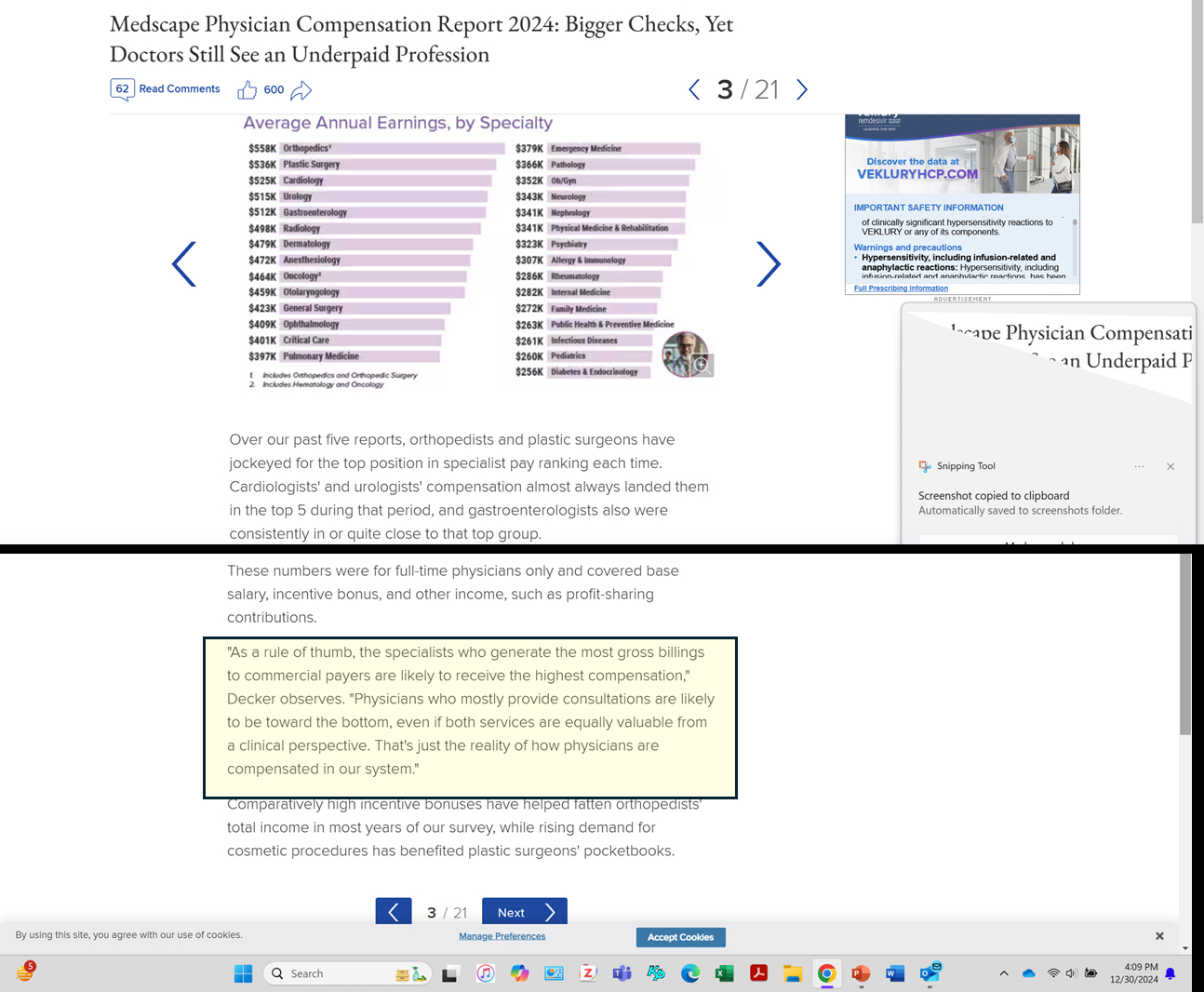Go to next slide using large right chevron
Viewport: 1204px width, 992px height.
pyautogui.click(x=768, y=264)
